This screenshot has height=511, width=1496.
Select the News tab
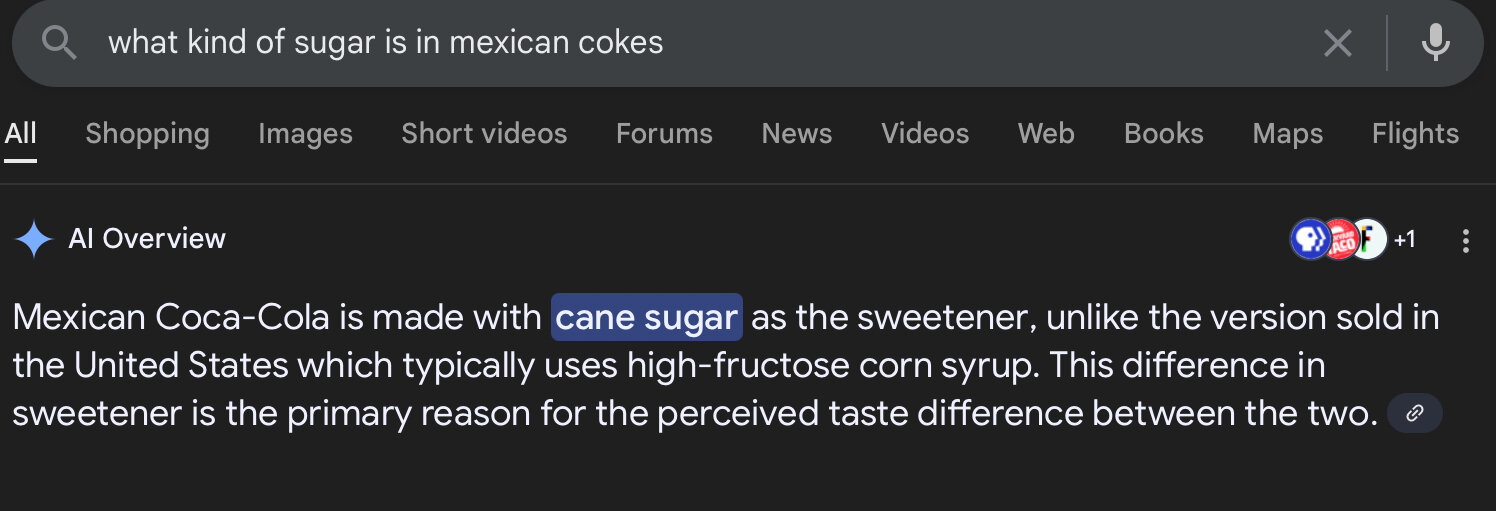(x=797, y=133)
